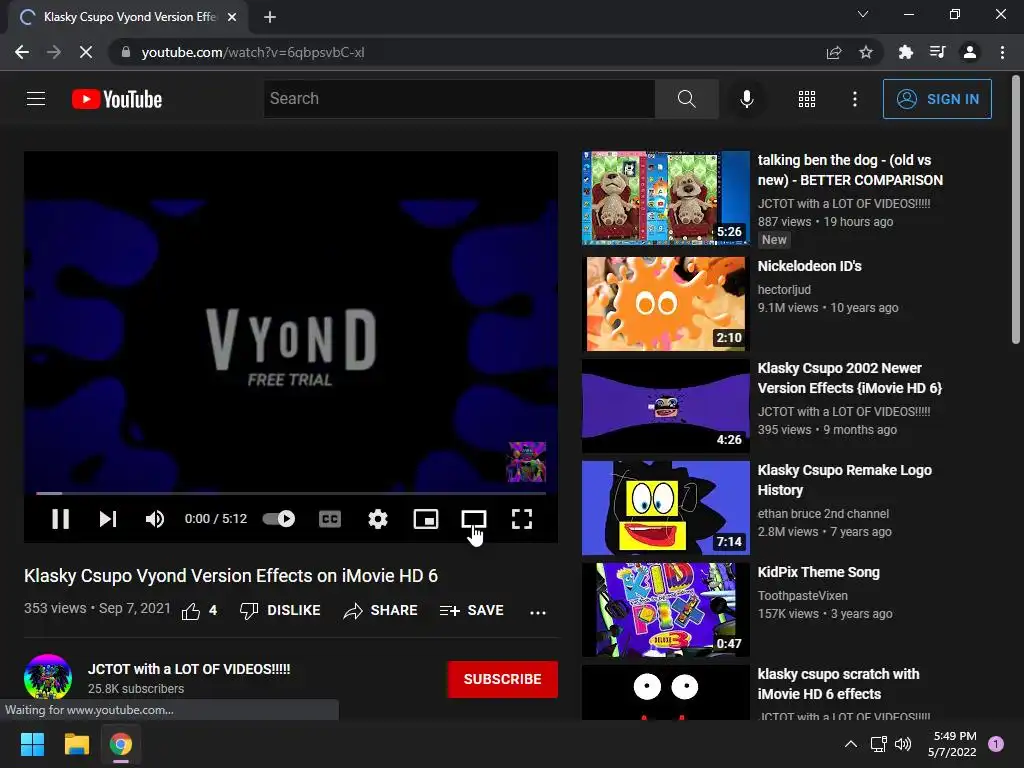
Task: Go to YouTube home via the logo
Action: point(117,99)
